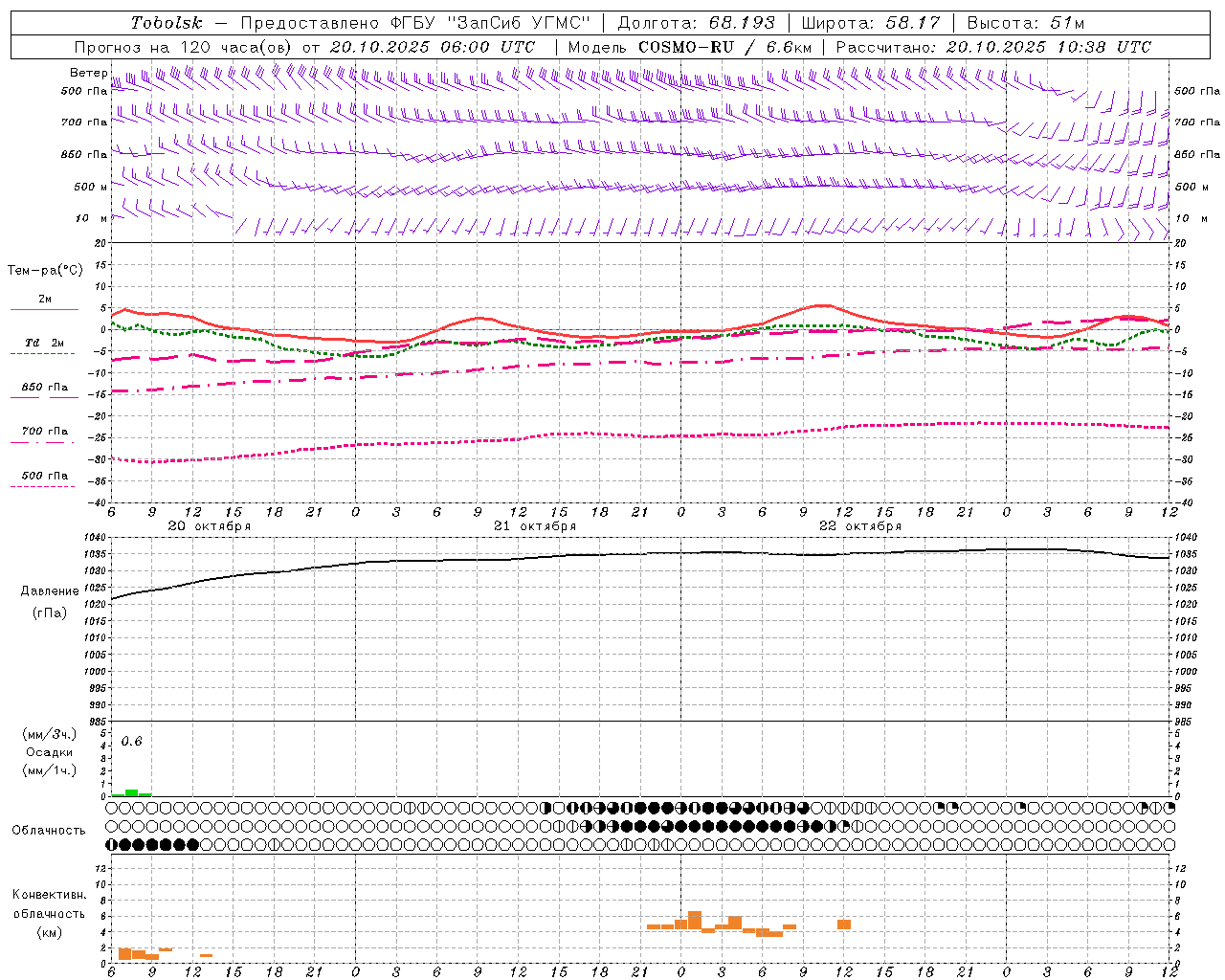The width and height of the screenshot is (1225, 980).
Task: Click the 'Рассчитано: 20.10.2025 10:38 UTC' timestamp
Action: click(x=993, y=47)
